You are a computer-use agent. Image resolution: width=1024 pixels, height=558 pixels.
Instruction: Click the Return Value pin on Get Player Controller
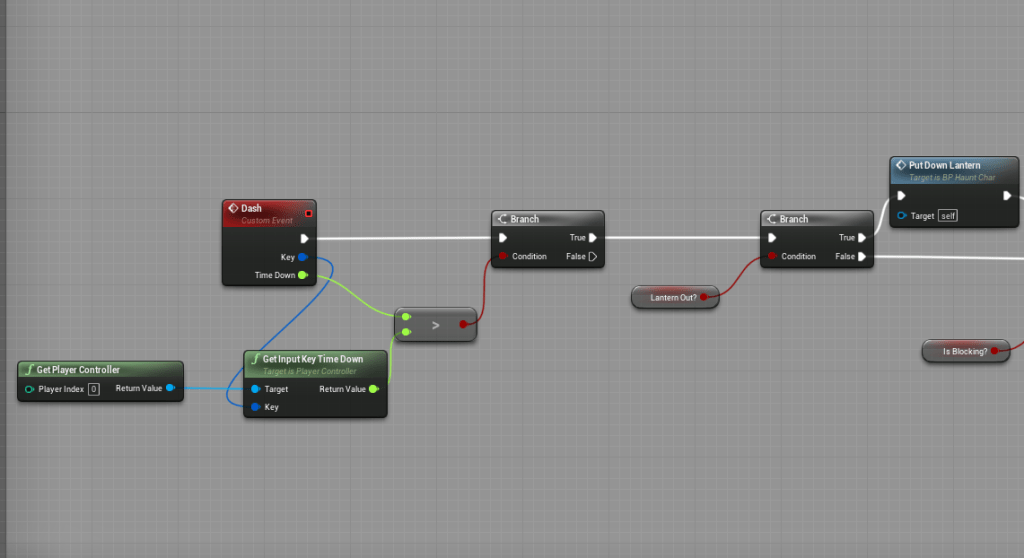[171, 388]
